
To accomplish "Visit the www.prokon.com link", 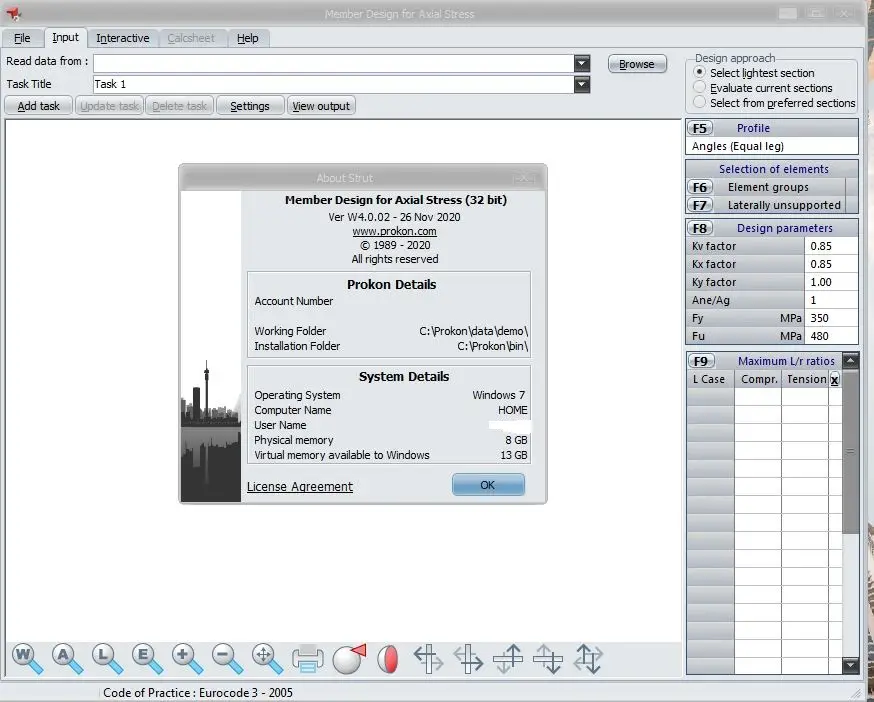I will click(395, 231).
